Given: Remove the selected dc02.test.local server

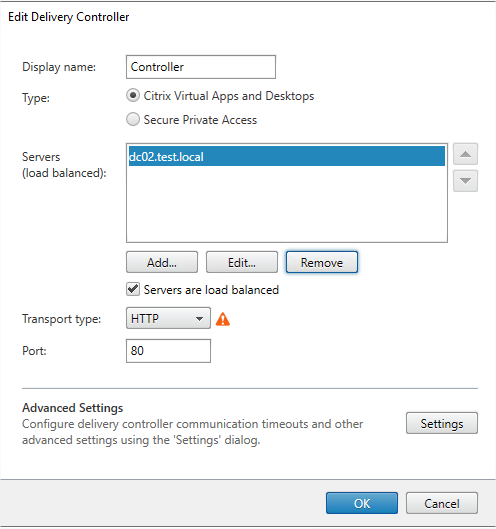Looking at the screenshot, I should coord(322,262).
